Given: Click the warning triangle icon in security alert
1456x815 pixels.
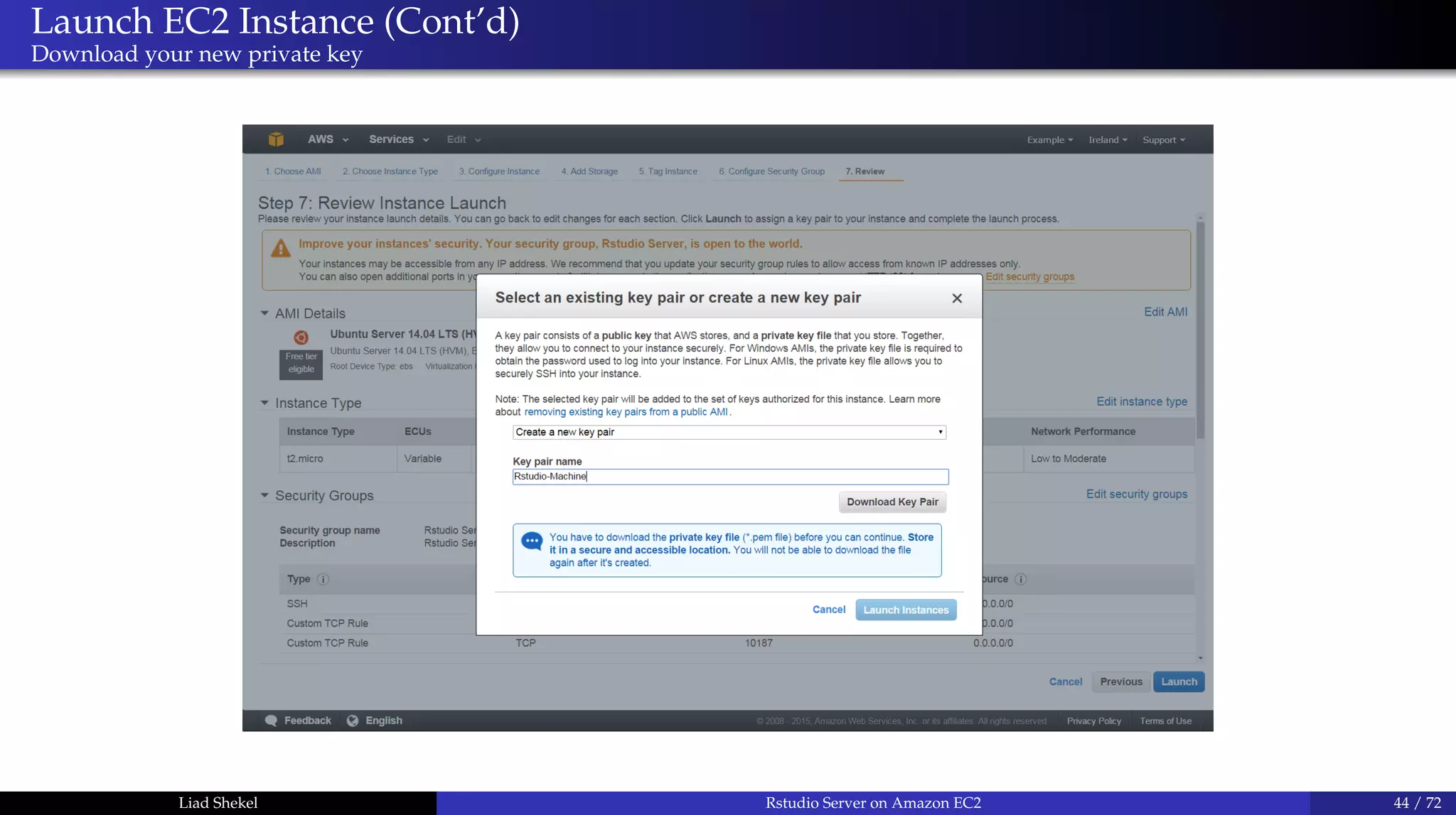Looking at the screenshot, I should tap(281, 248).
